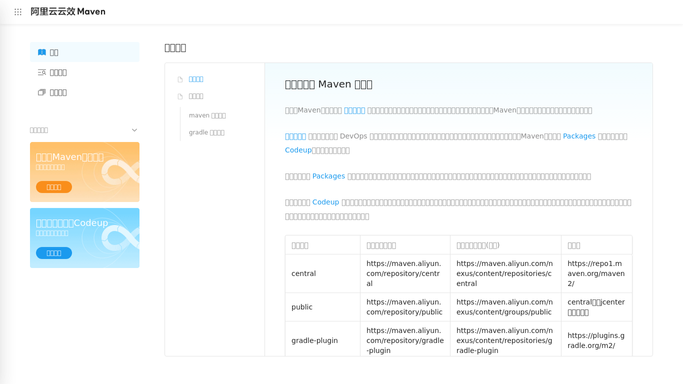Click document icon beside second gray tree entry

[x=180, y=96]
